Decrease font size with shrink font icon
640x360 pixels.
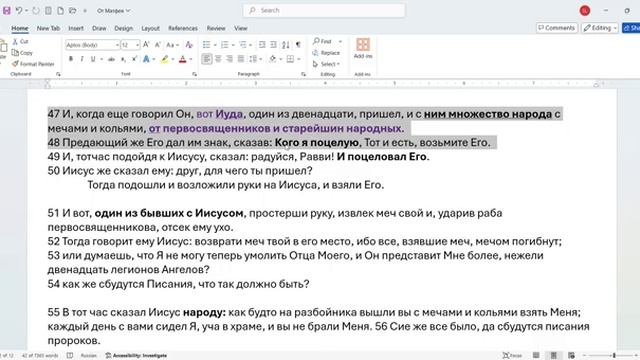click(158, 44)
